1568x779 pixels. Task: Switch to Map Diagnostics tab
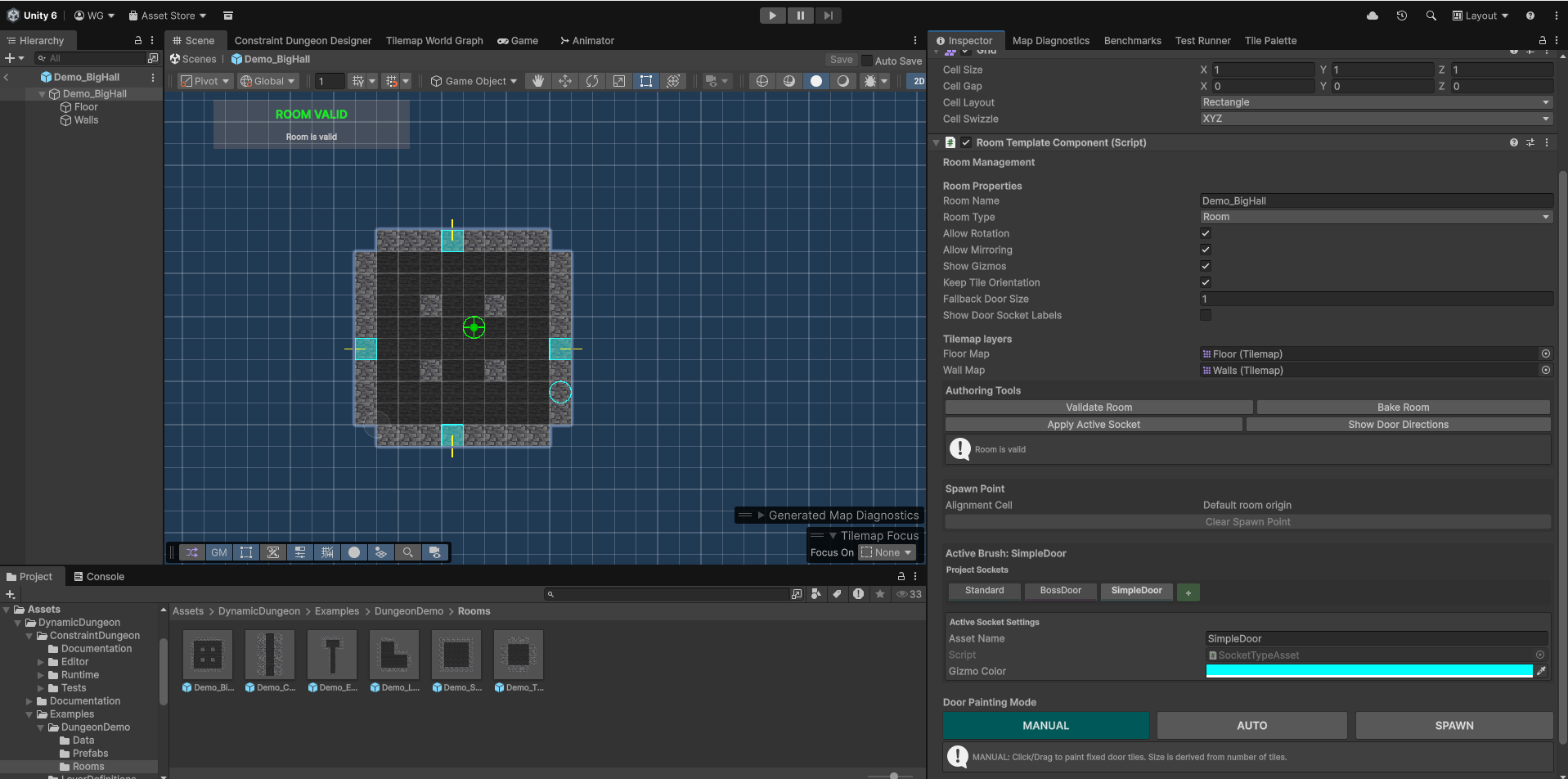[1050, 40]
